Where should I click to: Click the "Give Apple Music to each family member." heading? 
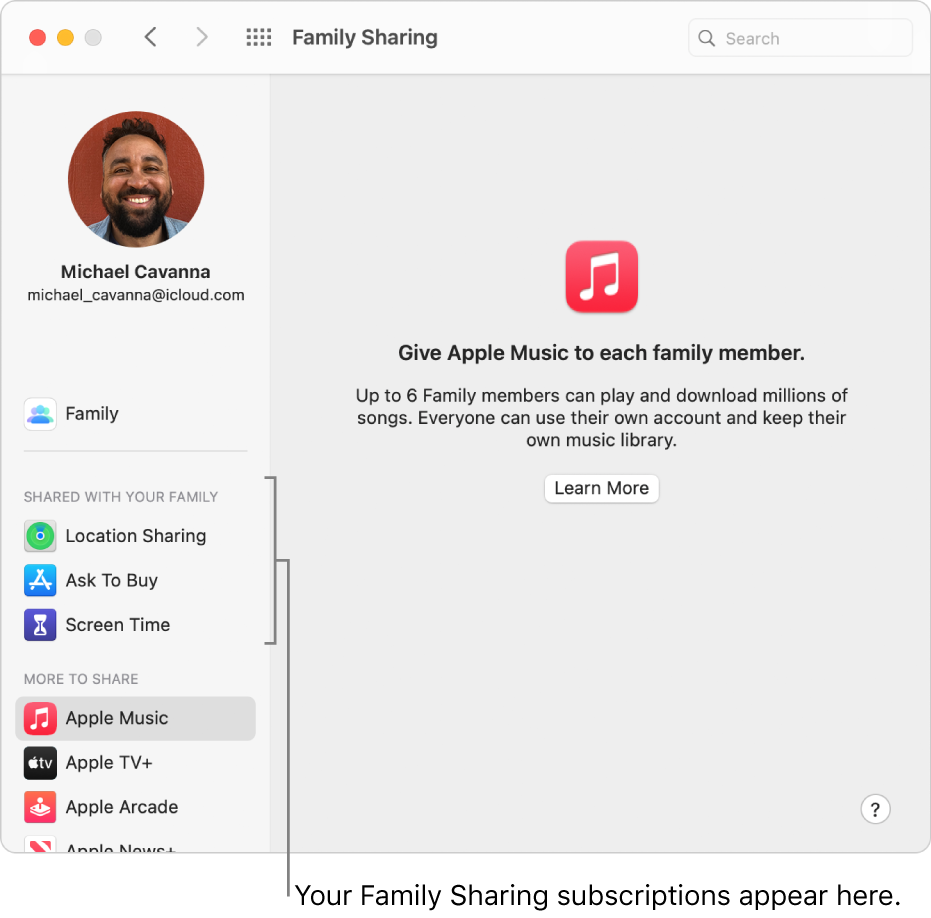(601, 353)
